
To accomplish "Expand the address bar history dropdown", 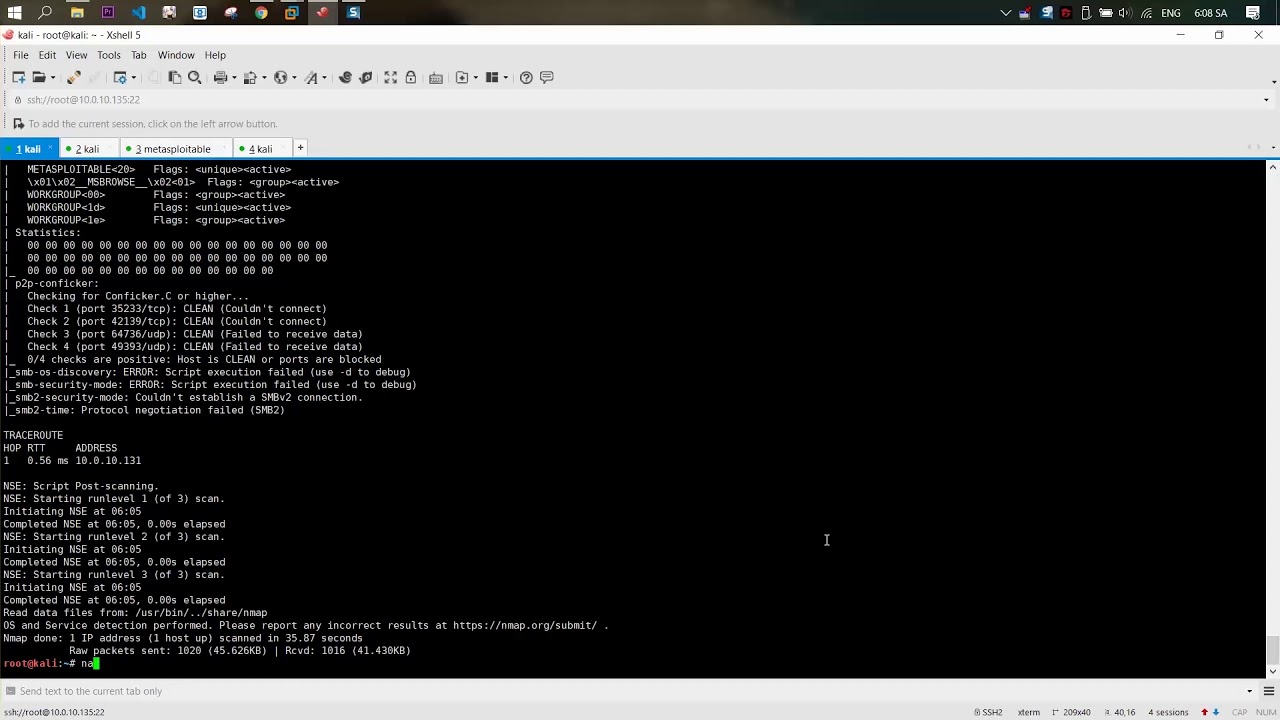I will click(1266, 100).
